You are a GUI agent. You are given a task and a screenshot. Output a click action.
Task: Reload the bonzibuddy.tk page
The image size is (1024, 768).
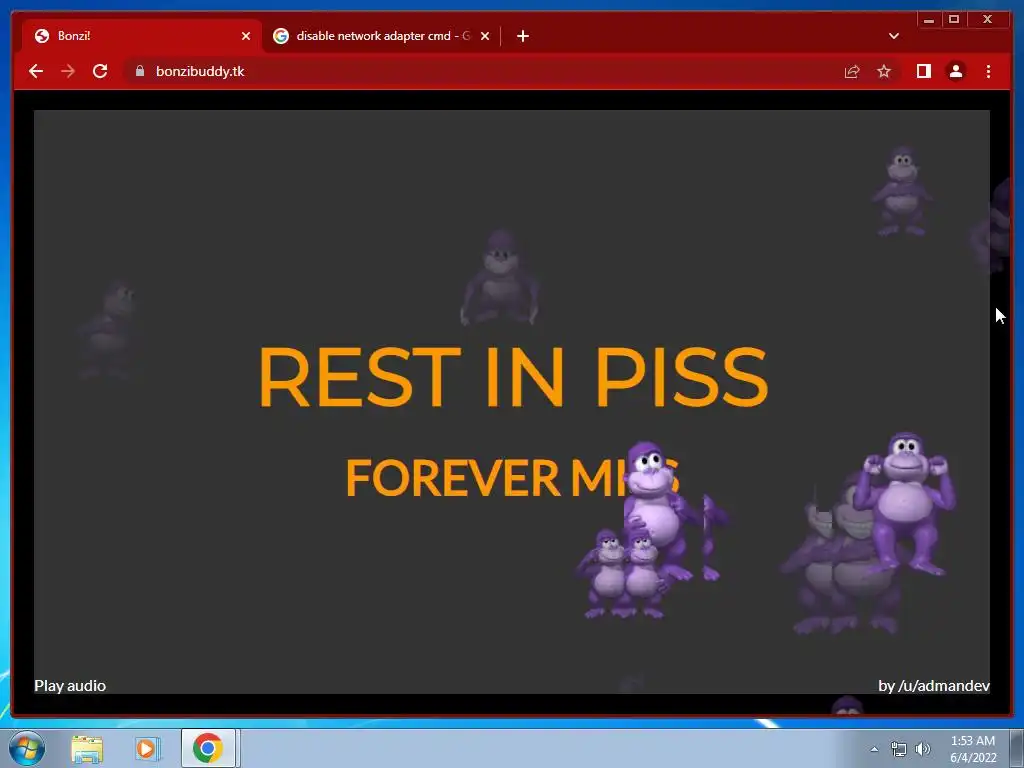(100, 71)
